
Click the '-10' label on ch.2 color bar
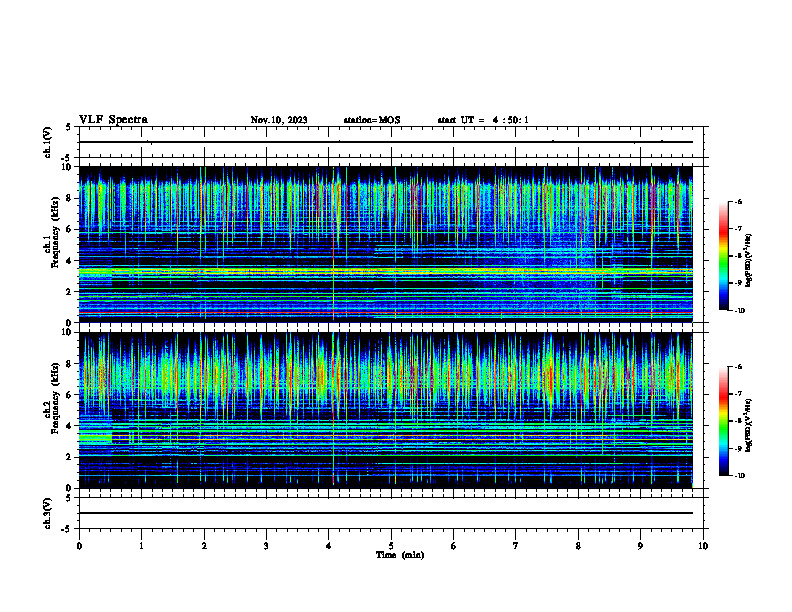pos(739,476)
